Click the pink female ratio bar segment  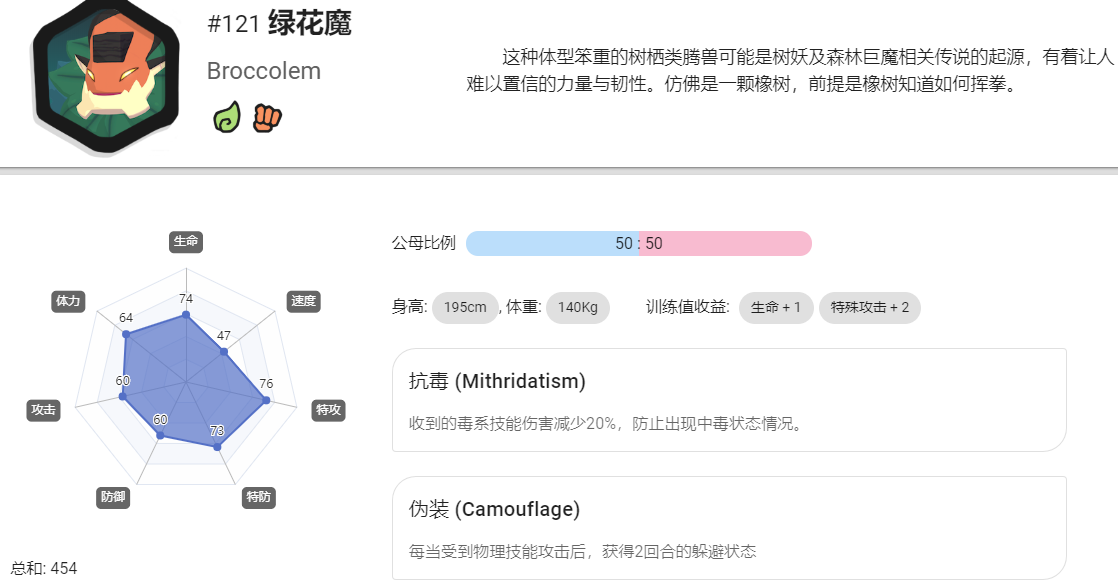[x=726, y=244]
